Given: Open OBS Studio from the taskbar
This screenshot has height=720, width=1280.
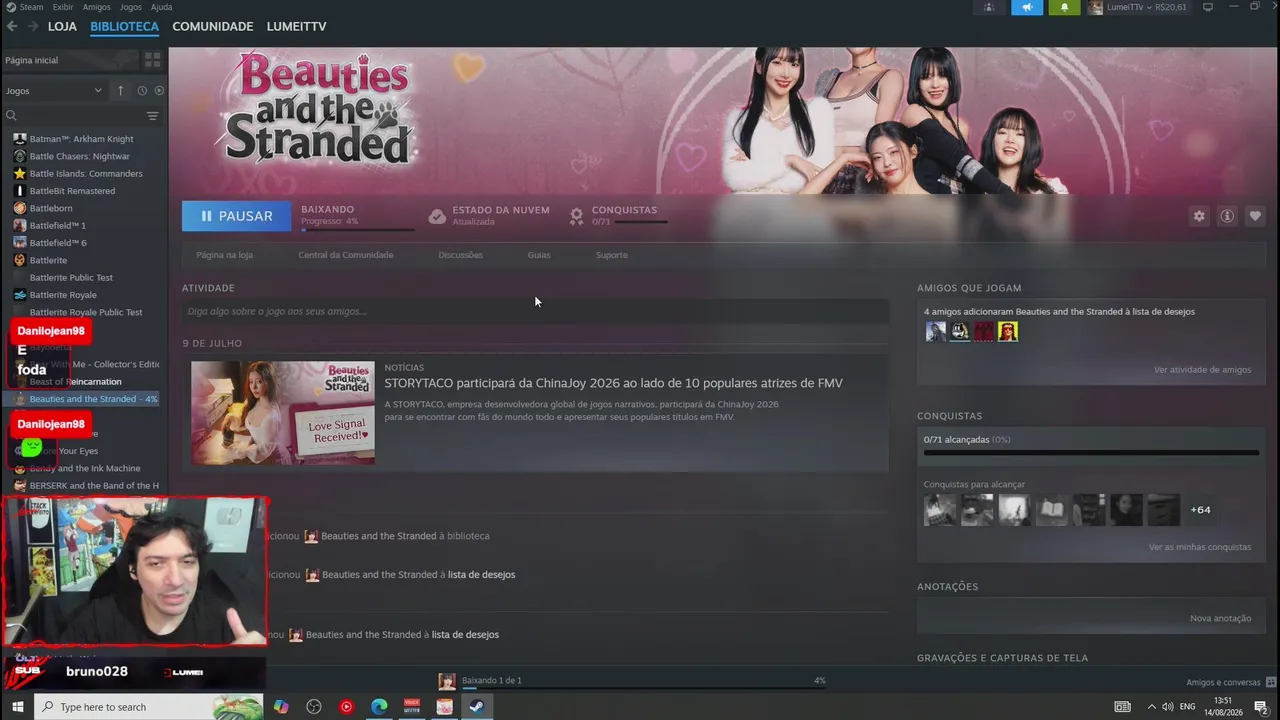Looking at the screenshot, I should pyautogui.click(x=314, y=707).
